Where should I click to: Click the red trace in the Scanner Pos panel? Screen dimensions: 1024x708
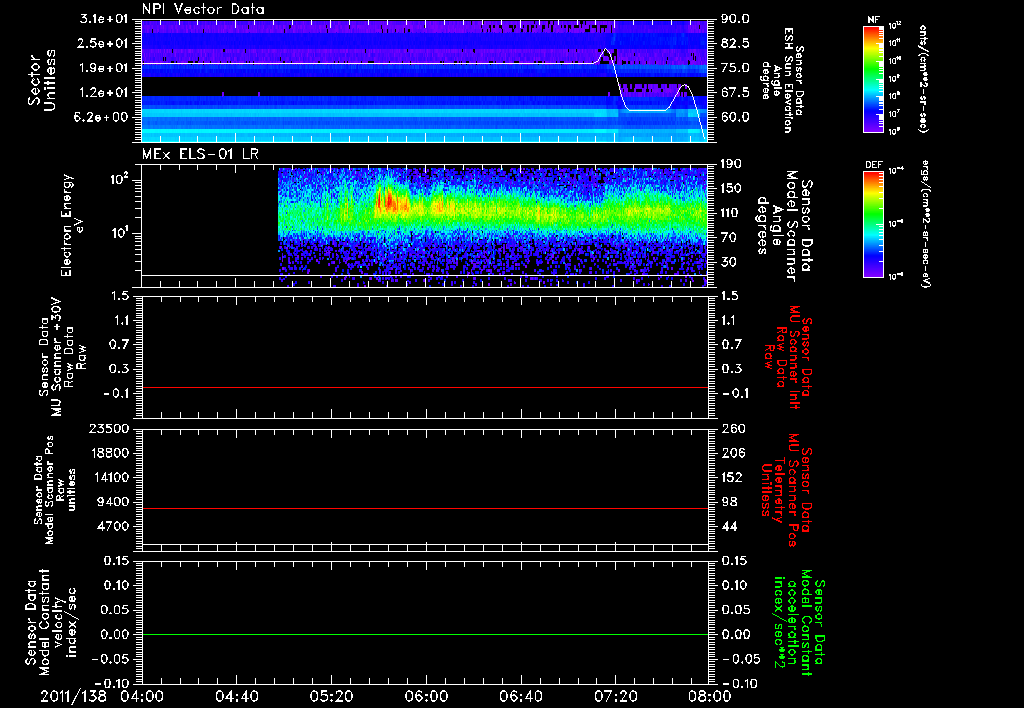(x=425, y=508)
